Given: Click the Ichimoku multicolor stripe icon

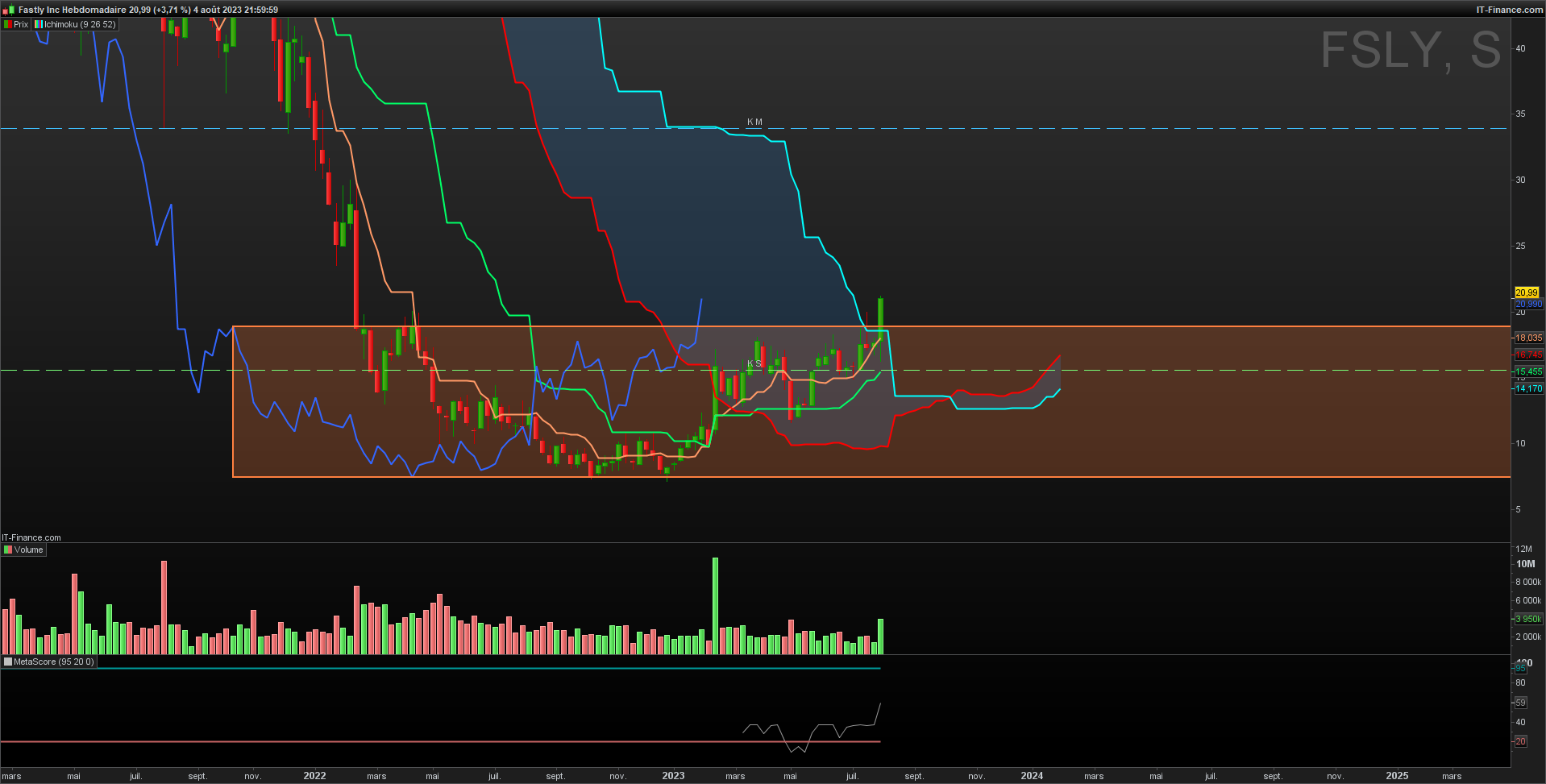Looking at the screenshot, I should (39, 24).
